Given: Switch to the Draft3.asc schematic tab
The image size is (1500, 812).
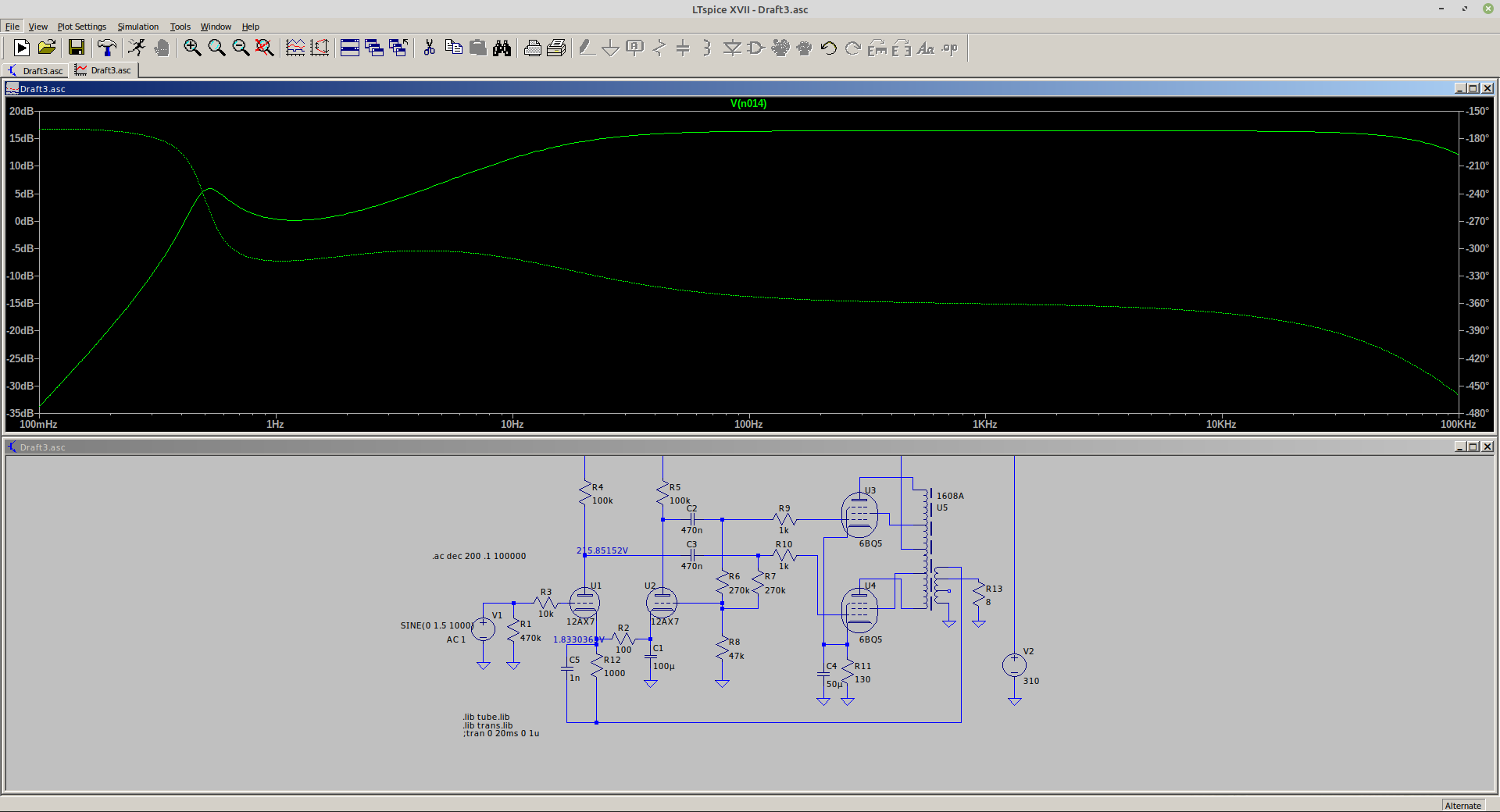Looking at the screenshot, I should [35, 70].
